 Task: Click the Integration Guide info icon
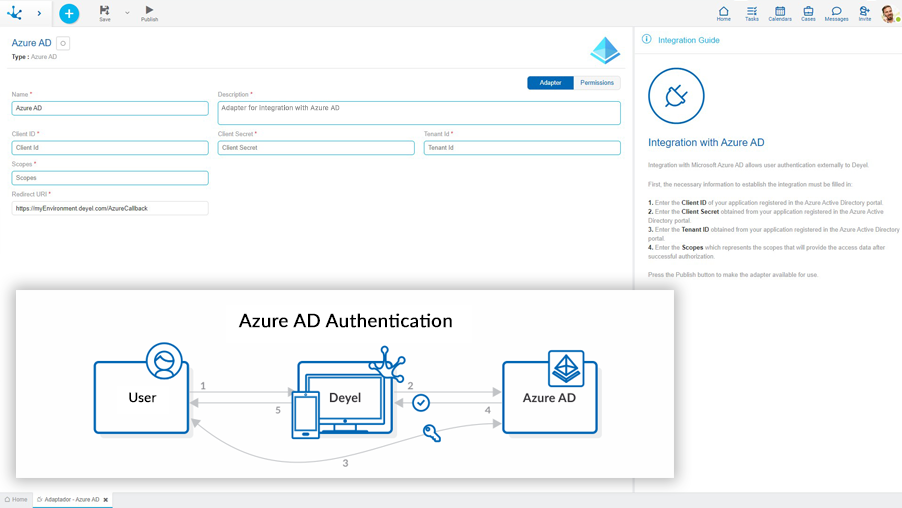(x=647, y=39)
